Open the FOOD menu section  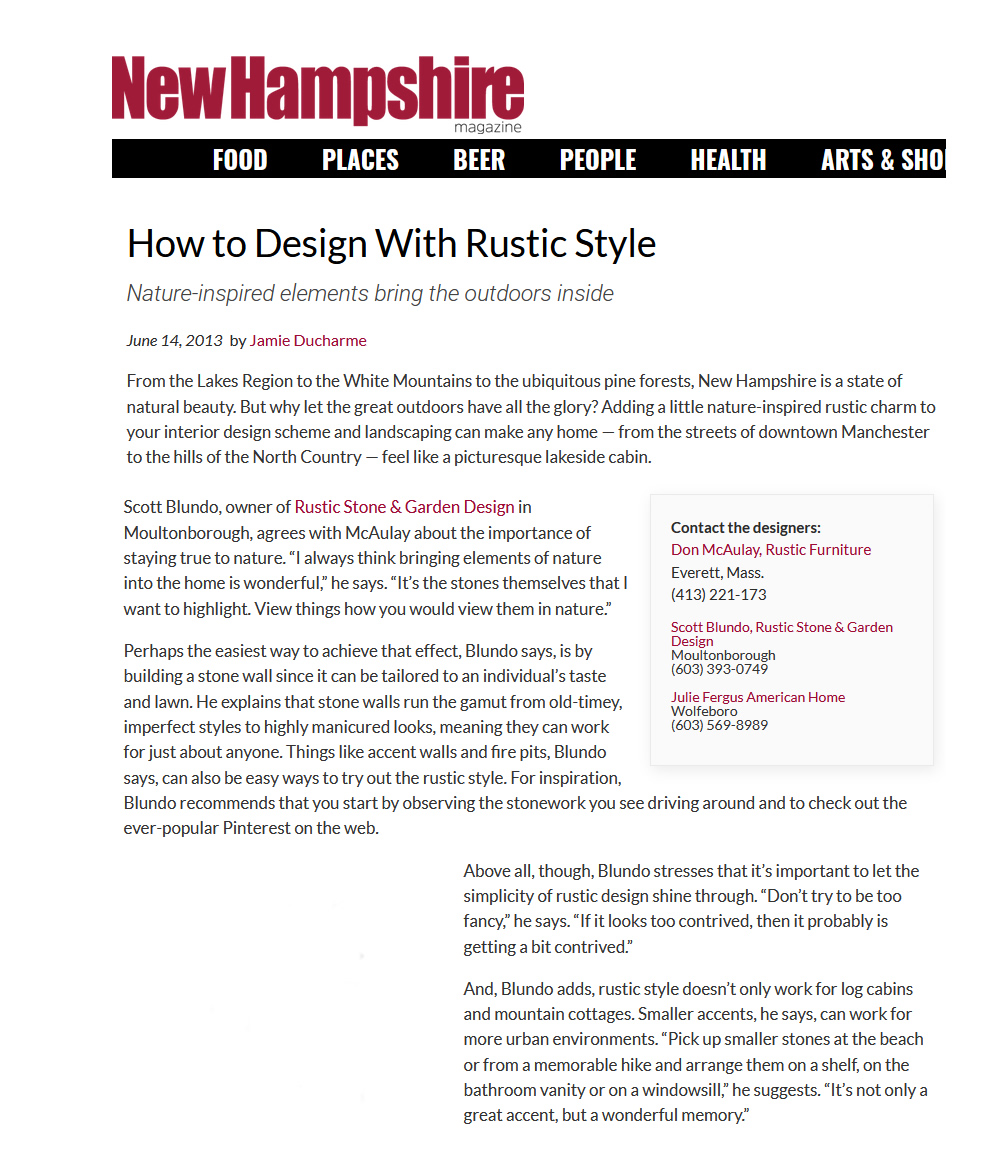(240, 160)
